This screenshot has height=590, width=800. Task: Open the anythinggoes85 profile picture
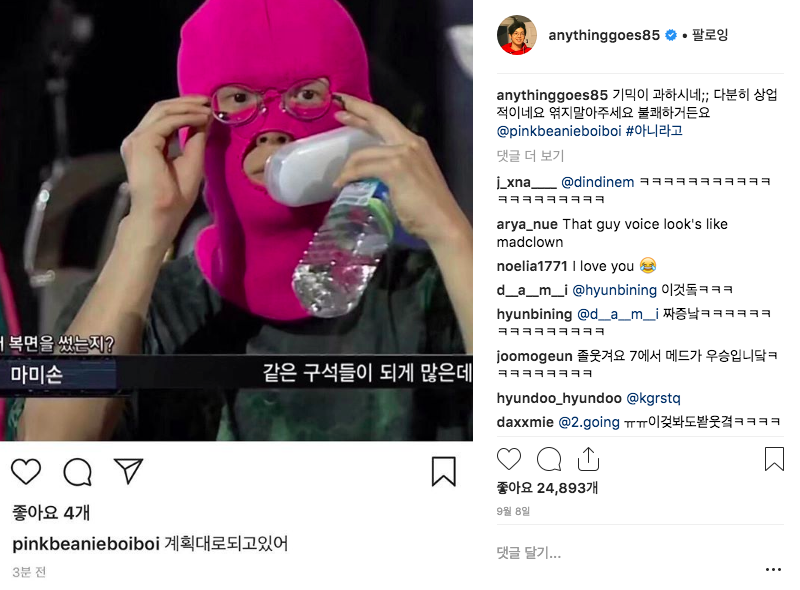coord(517,35)
